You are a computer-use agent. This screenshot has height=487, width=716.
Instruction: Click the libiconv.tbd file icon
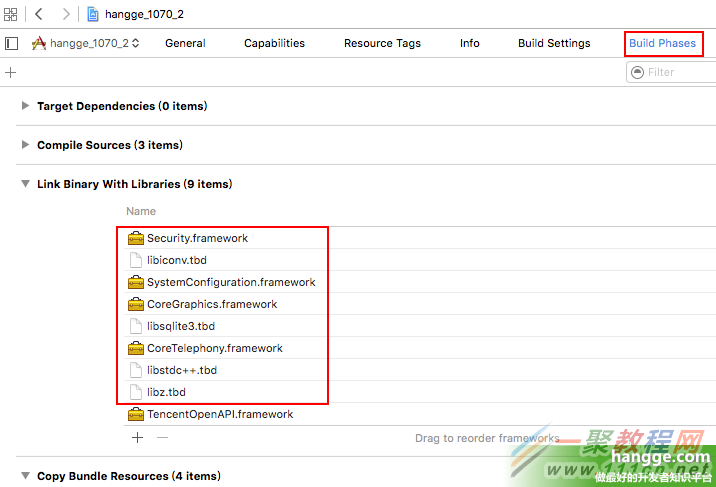136,260
